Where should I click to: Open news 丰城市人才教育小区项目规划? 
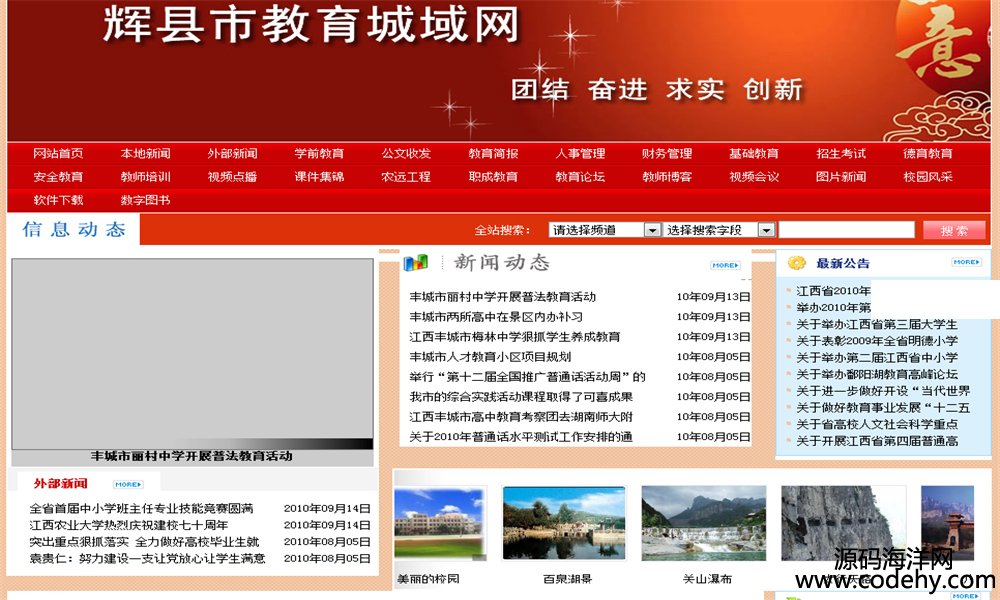tap(490, 357)
